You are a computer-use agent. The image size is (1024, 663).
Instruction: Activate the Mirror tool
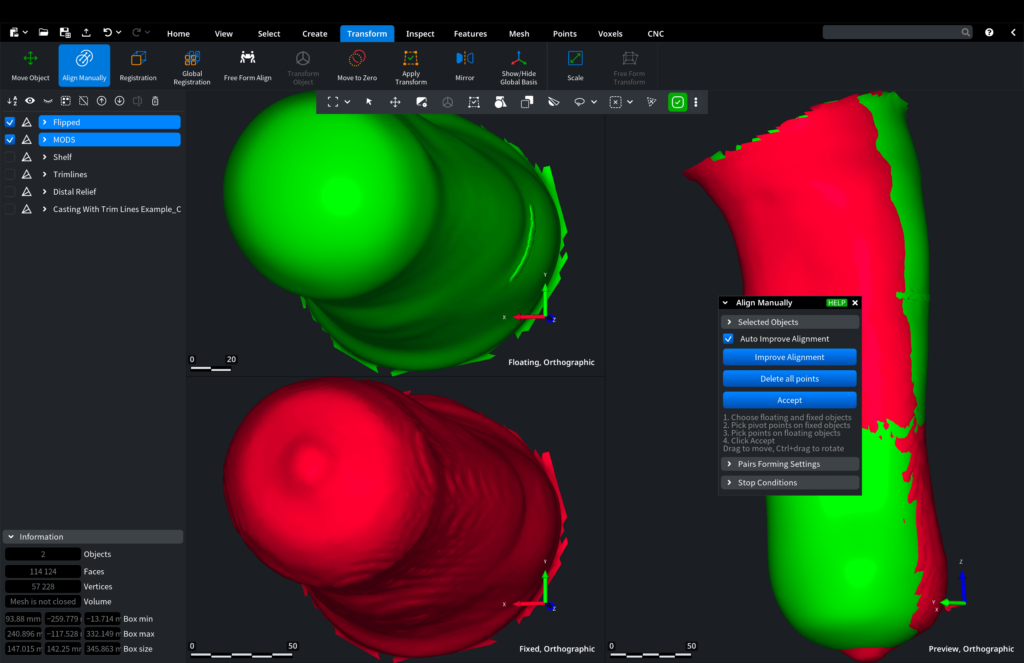coord(465,65)
